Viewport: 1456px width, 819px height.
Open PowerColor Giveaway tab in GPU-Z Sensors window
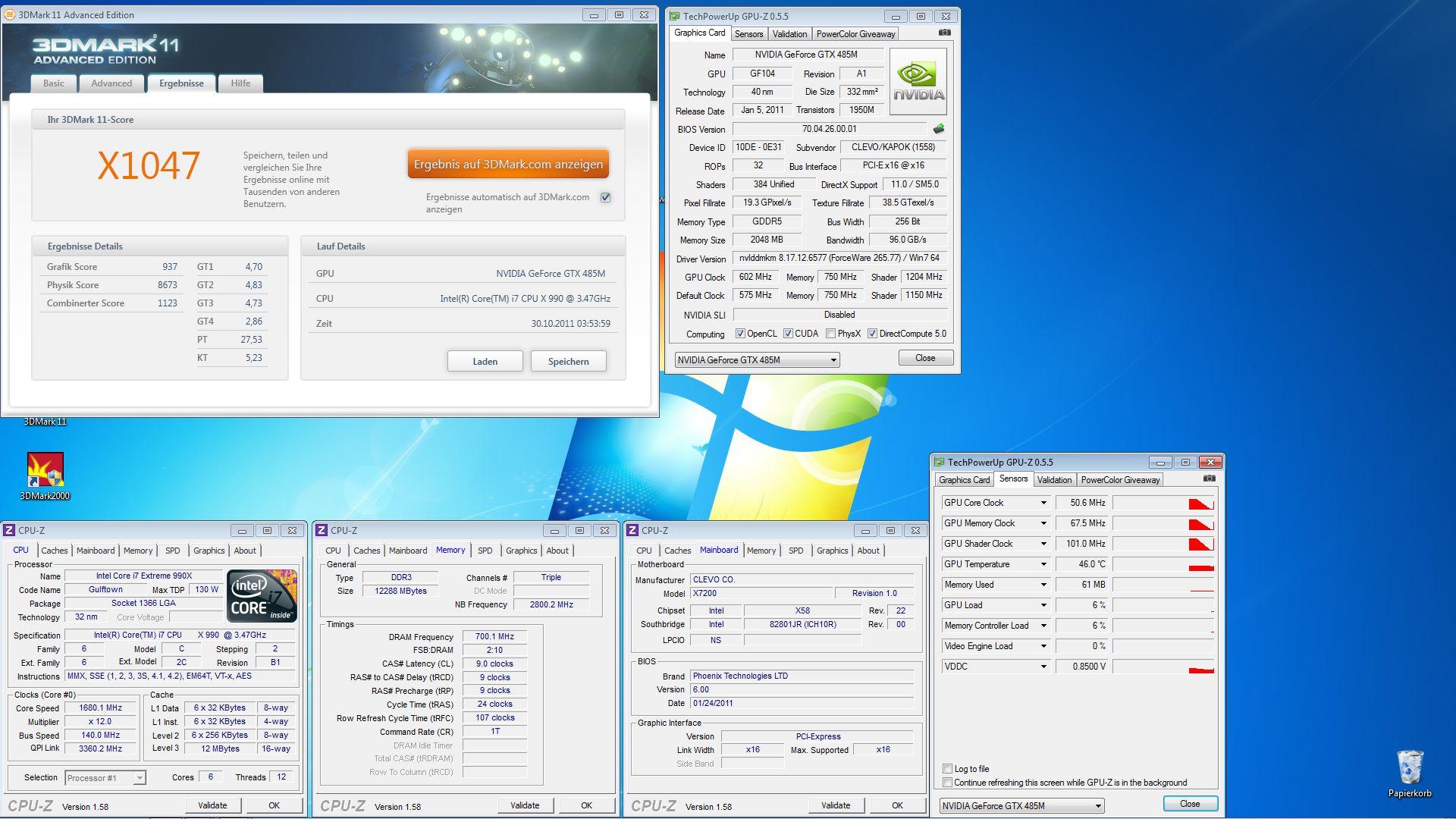[x=1120, y=480]
